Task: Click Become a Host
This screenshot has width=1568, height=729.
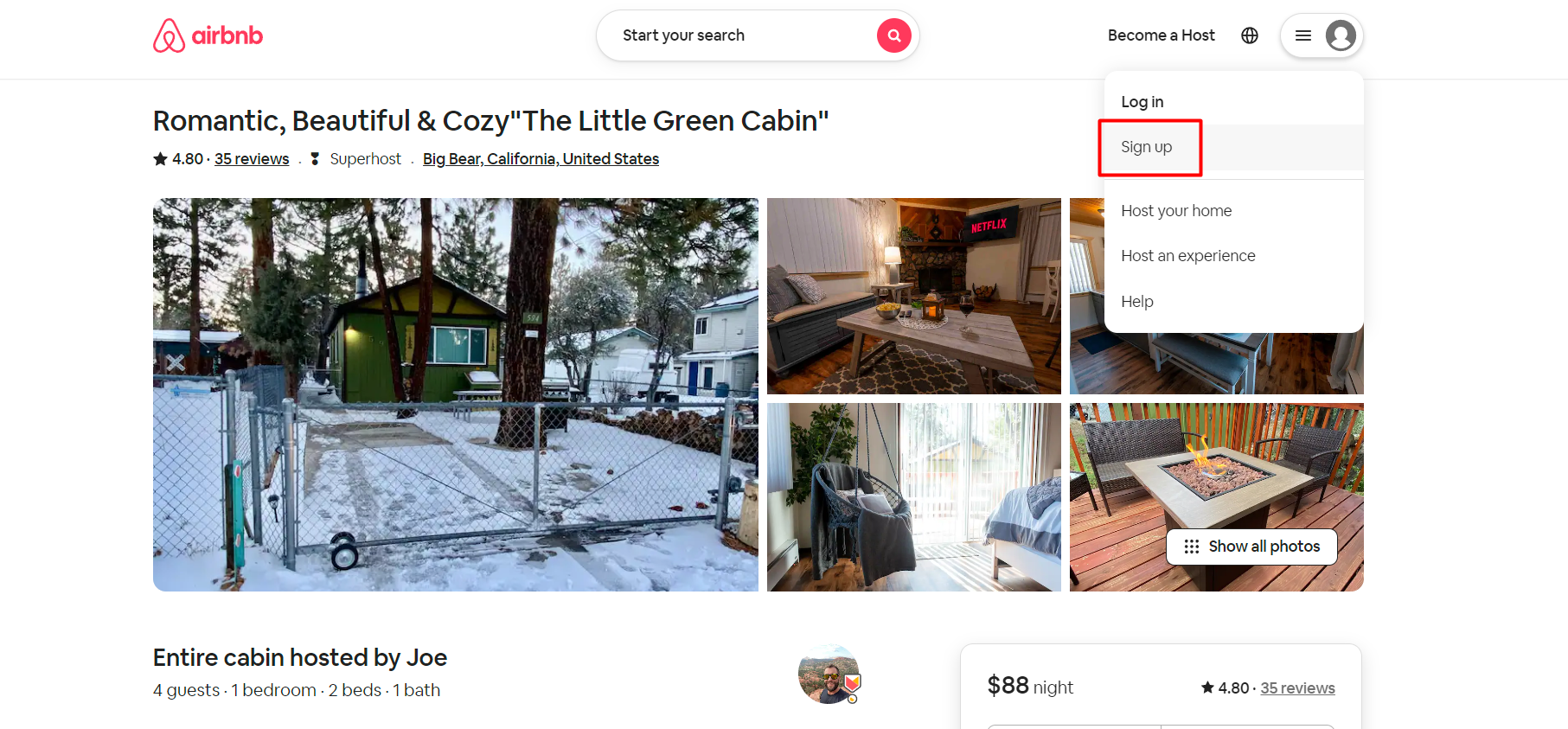Action: [1161, 35]
